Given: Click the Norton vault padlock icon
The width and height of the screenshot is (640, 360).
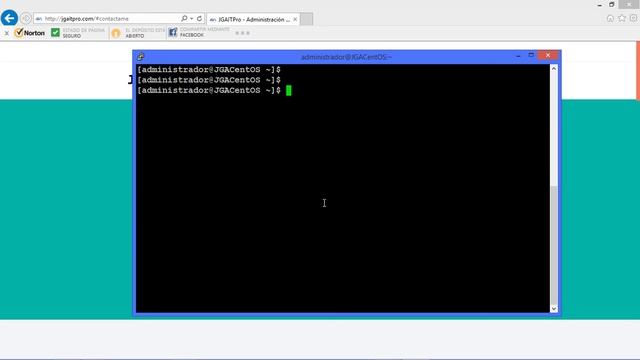Looking at the screenshot, I should click(116, 33).
